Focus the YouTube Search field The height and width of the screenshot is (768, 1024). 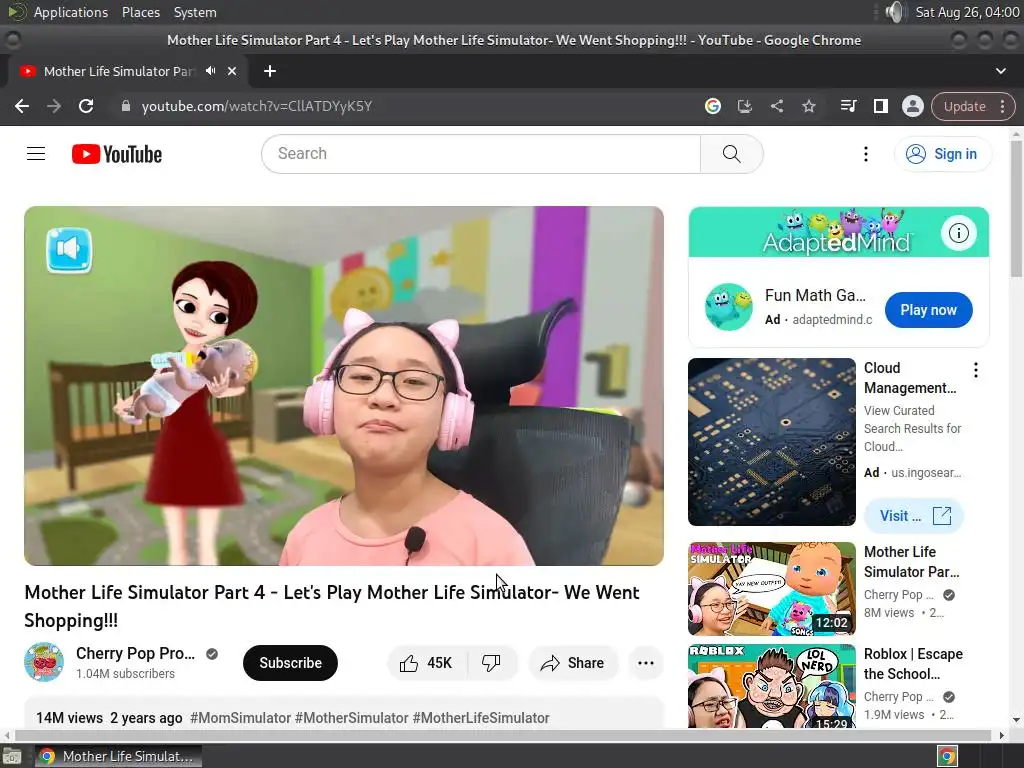[481, 154]
